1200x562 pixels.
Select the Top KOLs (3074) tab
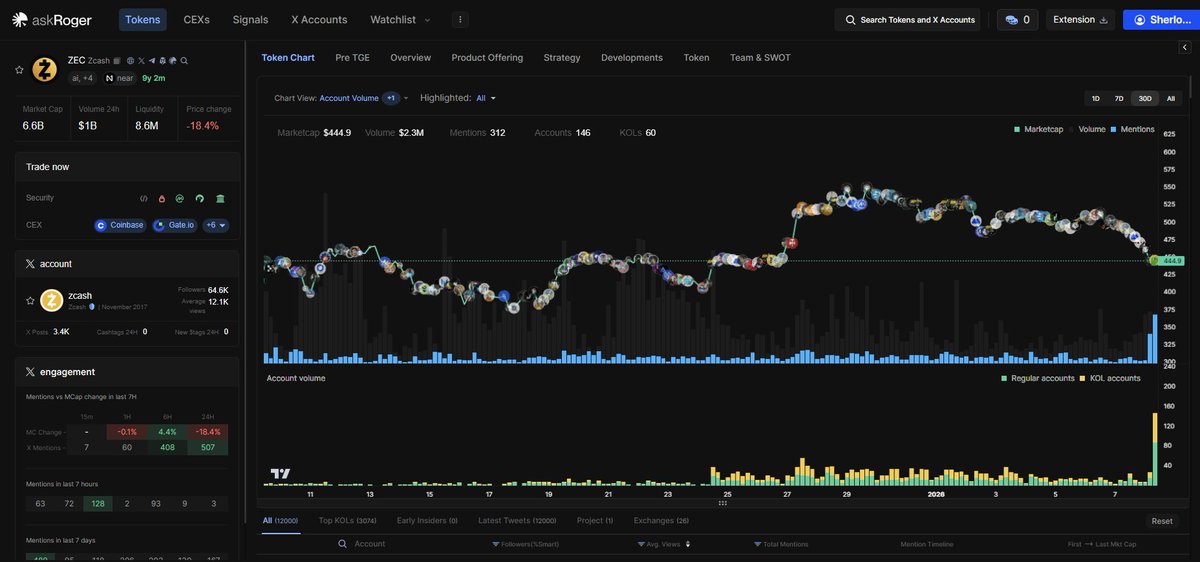347,521
